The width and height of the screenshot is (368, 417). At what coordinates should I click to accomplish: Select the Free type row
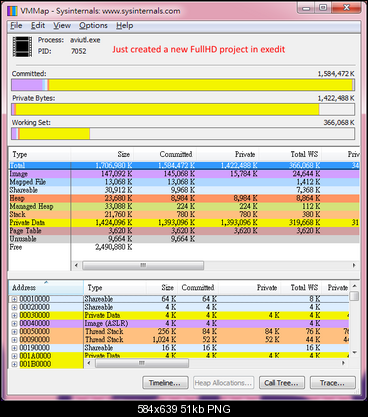pyautogui.click(x=184, y=247)
